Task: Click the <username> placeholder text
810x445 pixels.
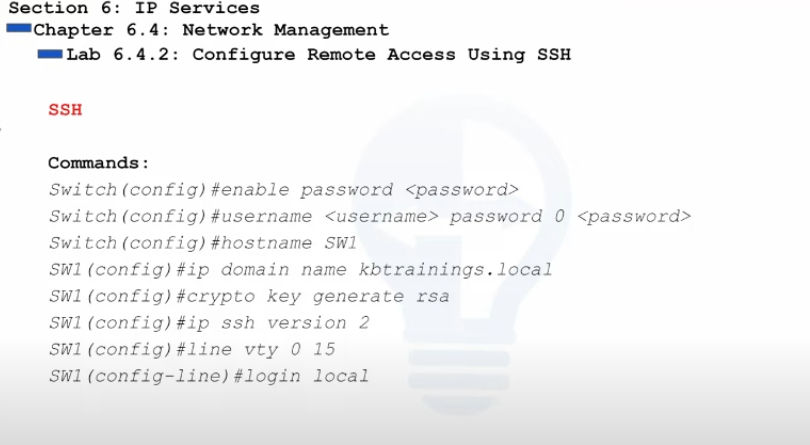Action: point(381,216)
